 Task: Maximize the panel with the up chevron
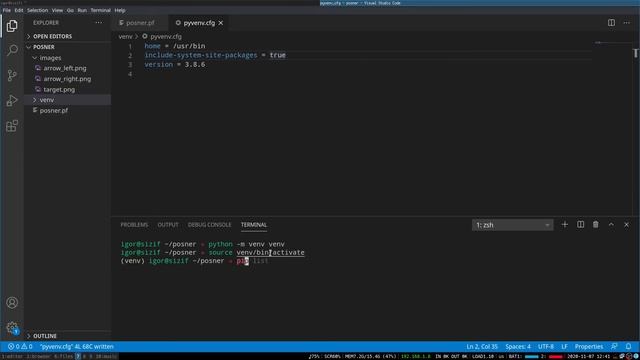(611, 224)
